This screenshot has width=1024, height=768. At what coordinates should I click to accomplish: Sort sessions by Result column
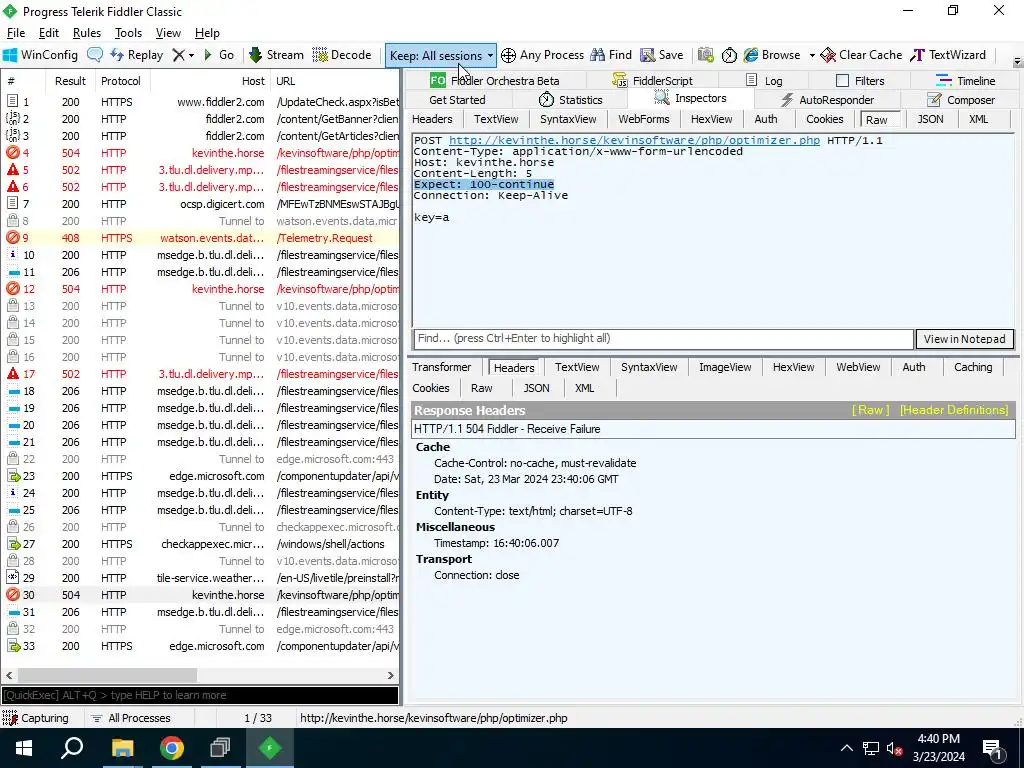coord(70,81)
